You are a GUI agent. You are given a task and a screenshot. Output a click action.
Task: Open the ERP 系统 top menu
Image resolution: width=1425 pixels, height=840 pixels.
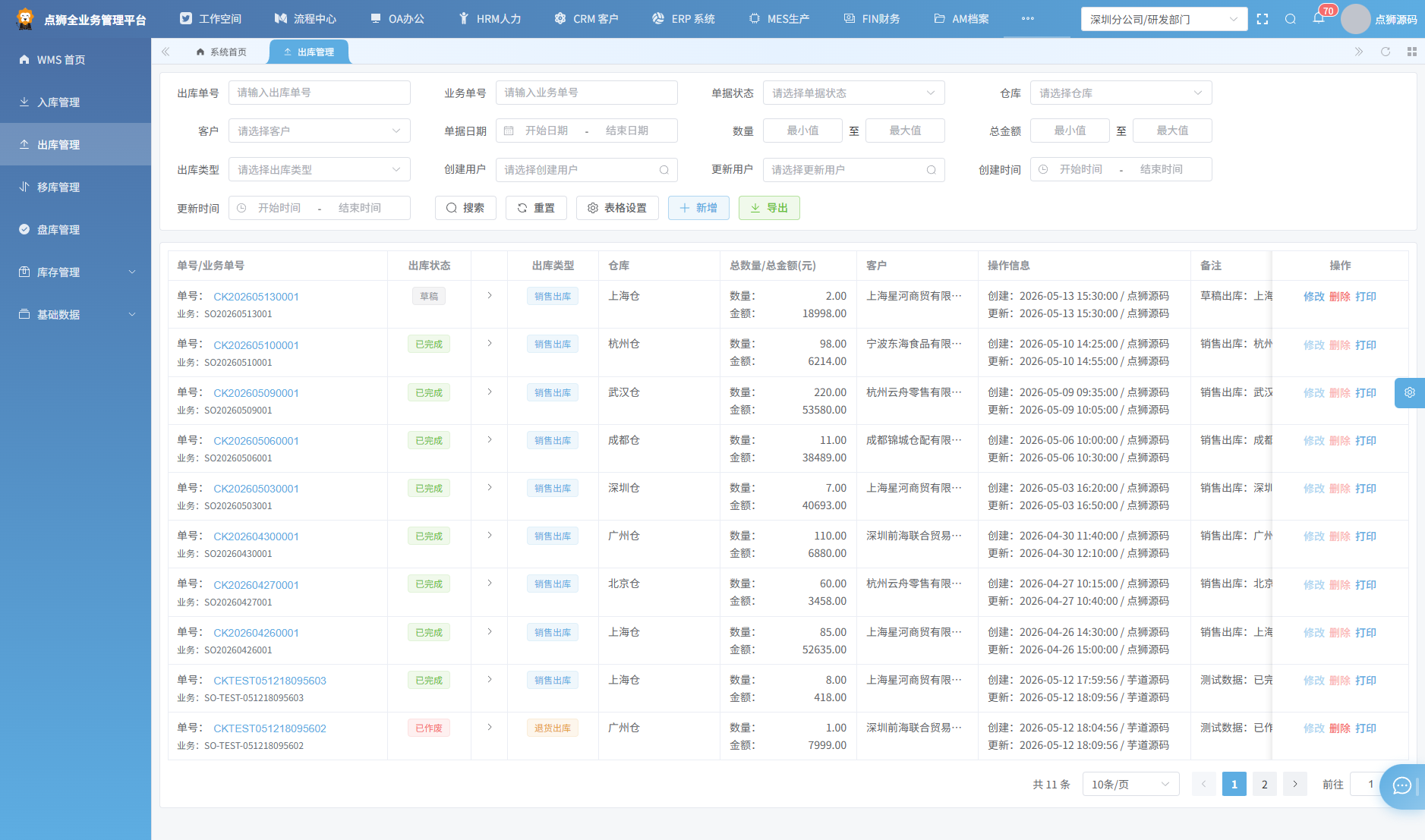(x=683, y=19)
